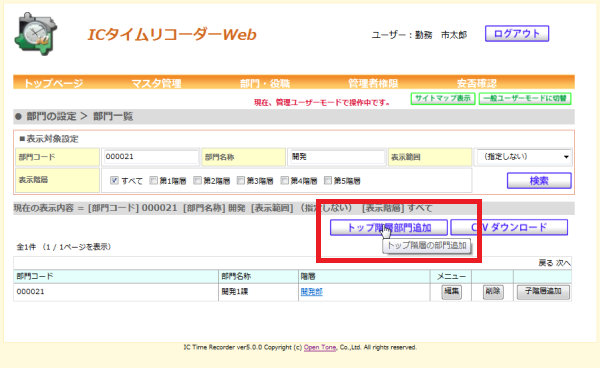Click the IC Time Recorder clock logo
This screenshot has height=368, width=600.
[x=36, y=34]
